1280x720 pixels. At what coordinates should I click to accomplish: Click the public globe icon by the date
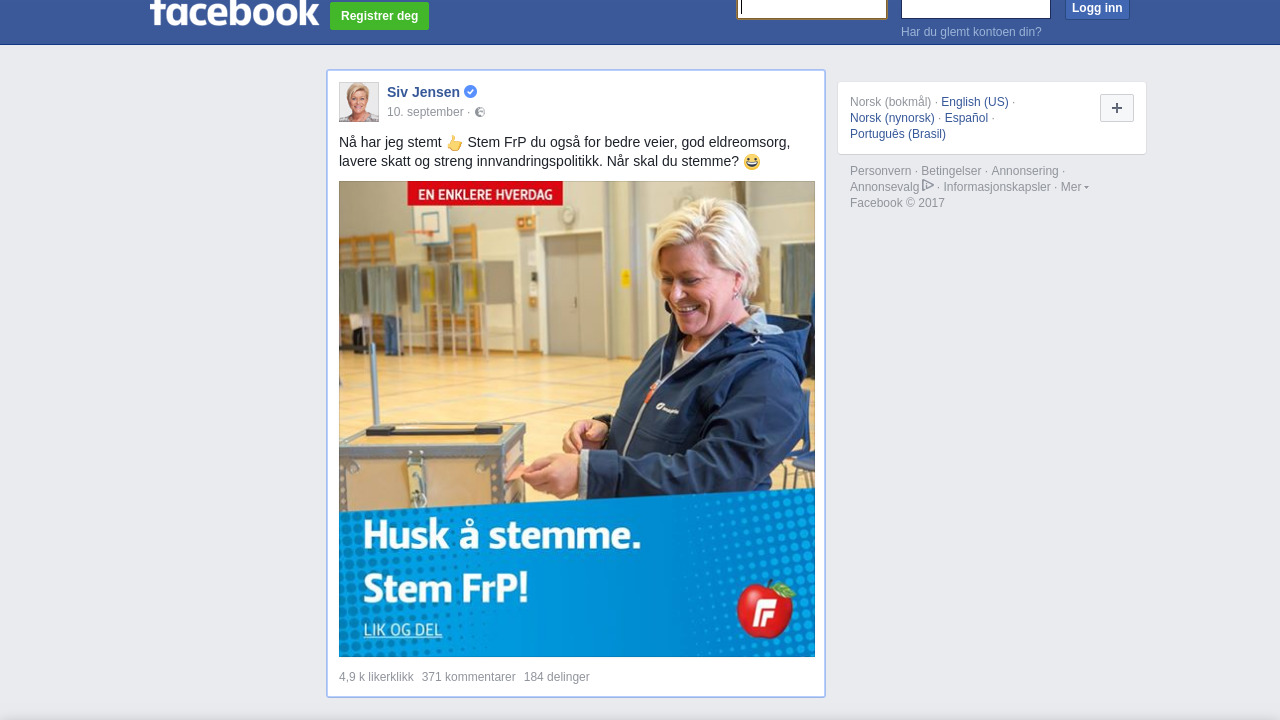480,112
